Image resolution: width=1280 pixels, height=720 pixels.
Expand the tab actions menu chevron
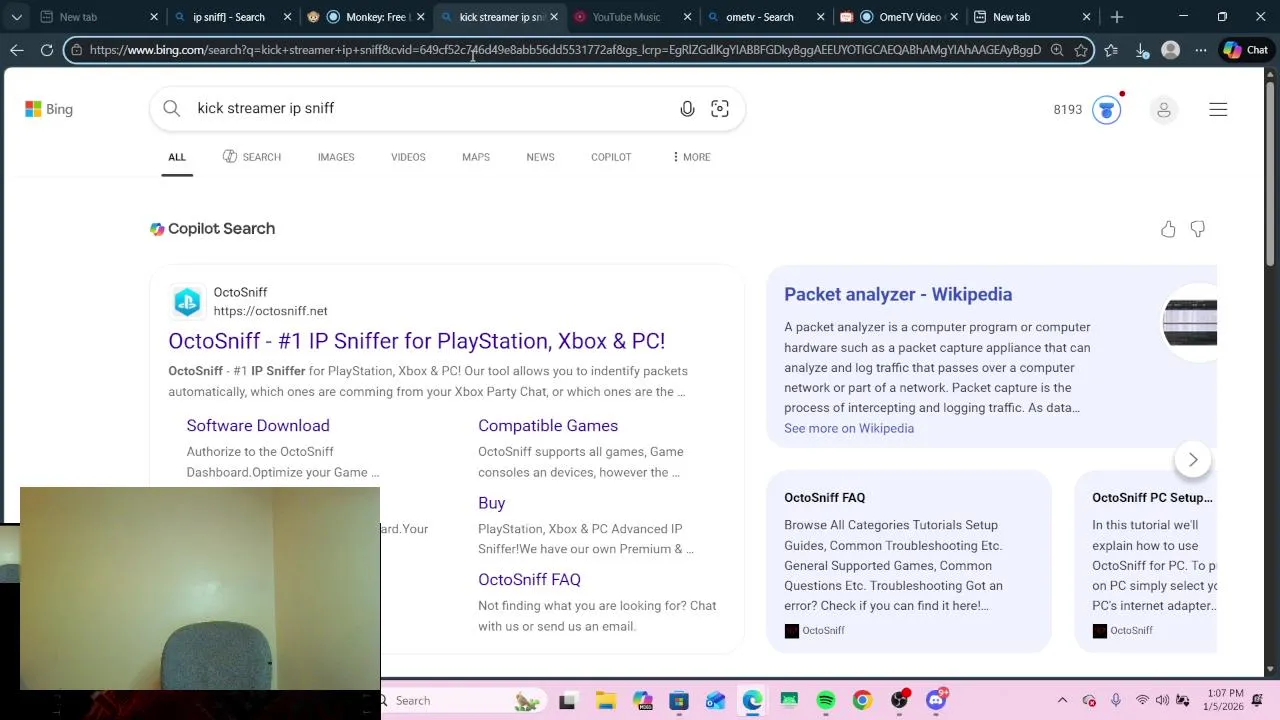[x=16, y=17]
